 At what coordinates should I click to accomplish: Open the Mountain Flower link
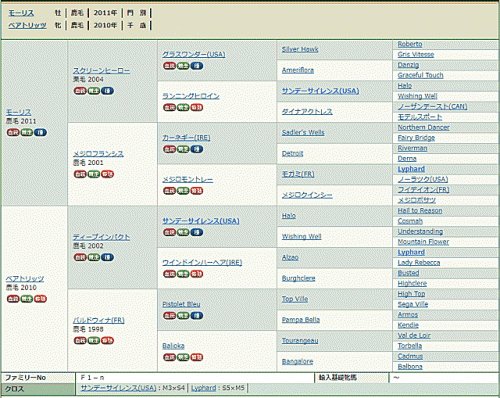(x=423, y=242)
